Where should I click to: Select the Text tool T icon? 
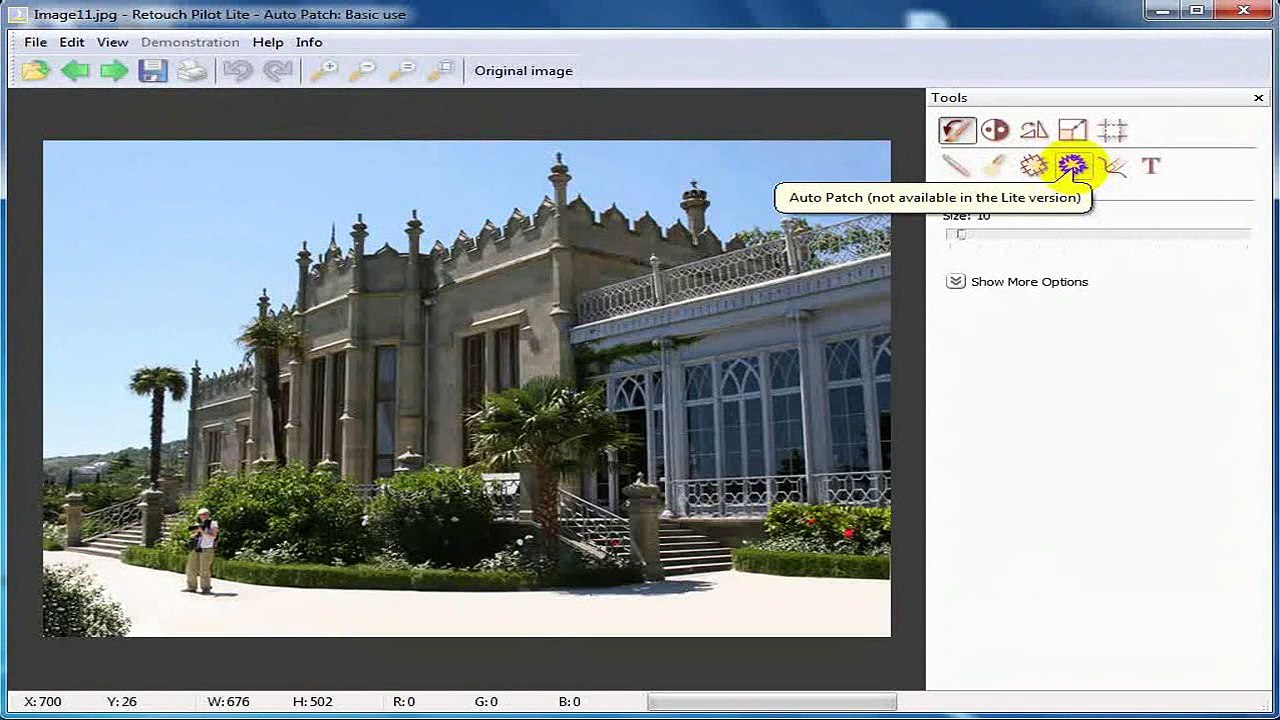pos(1151,166)
